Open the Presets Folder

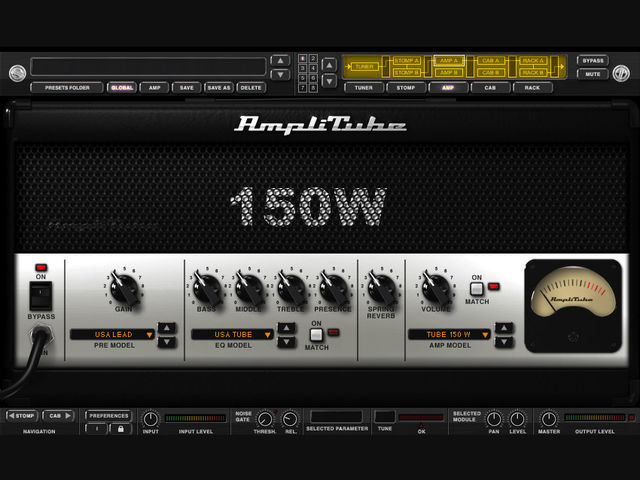pos(67,87)
